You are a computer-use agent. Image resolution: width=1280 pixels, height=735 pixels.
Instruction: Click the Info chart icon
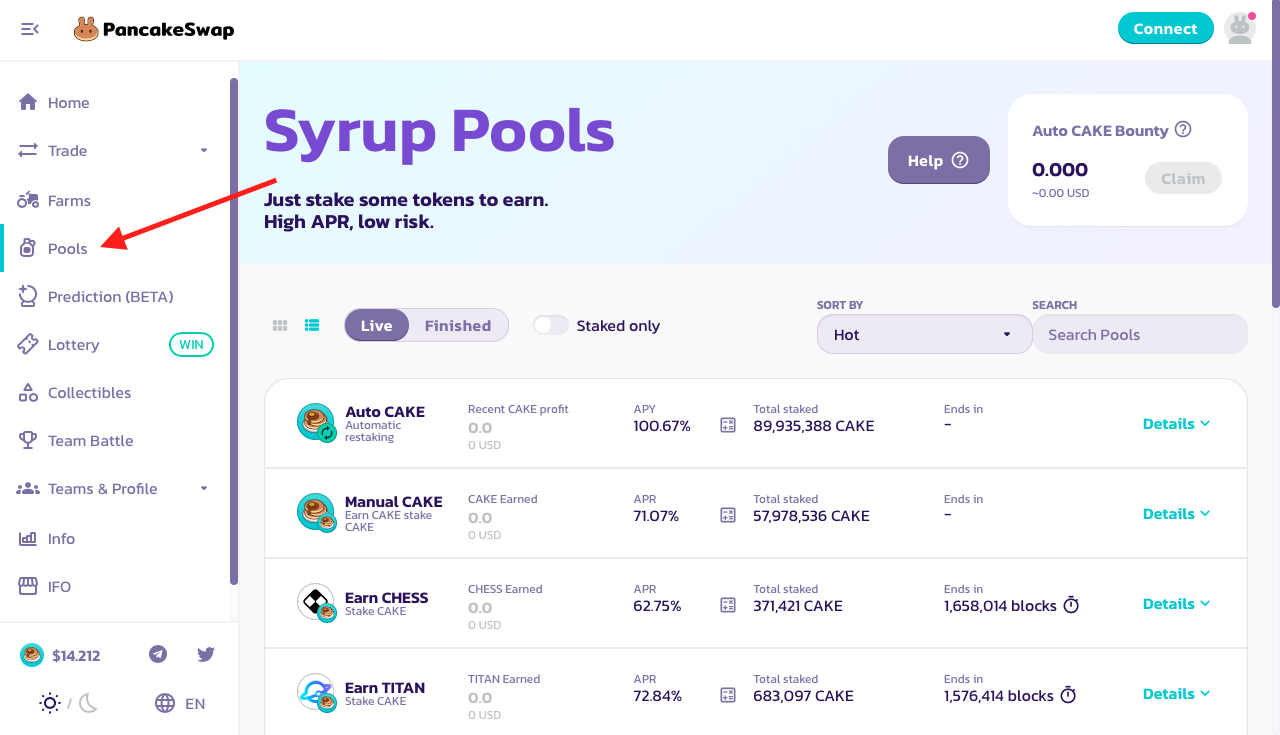[28, 538]
